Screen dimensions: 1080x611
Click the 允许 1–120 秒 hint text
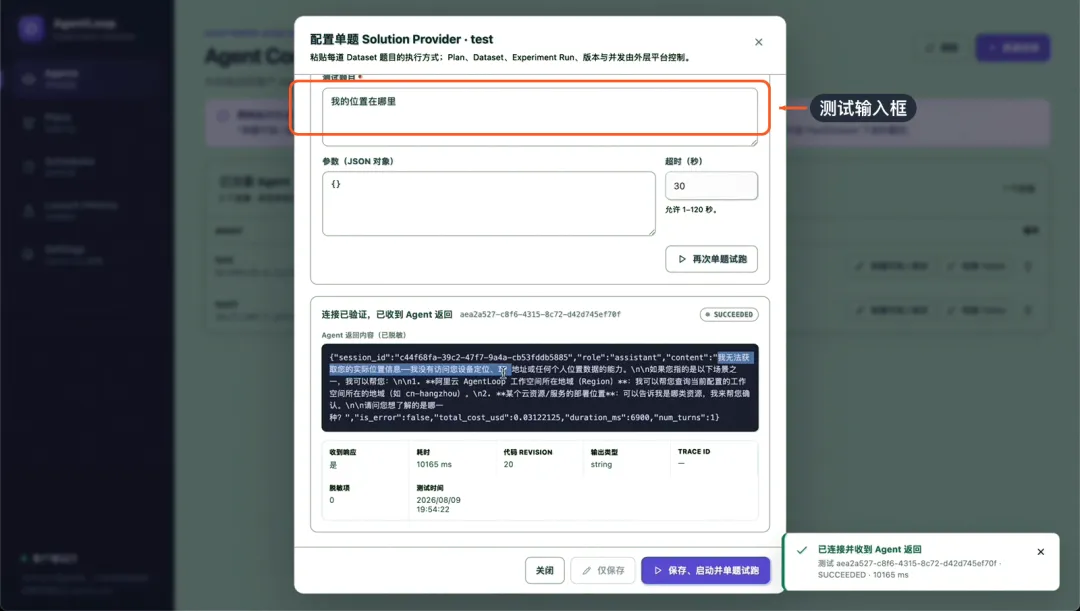pos(692,209)
